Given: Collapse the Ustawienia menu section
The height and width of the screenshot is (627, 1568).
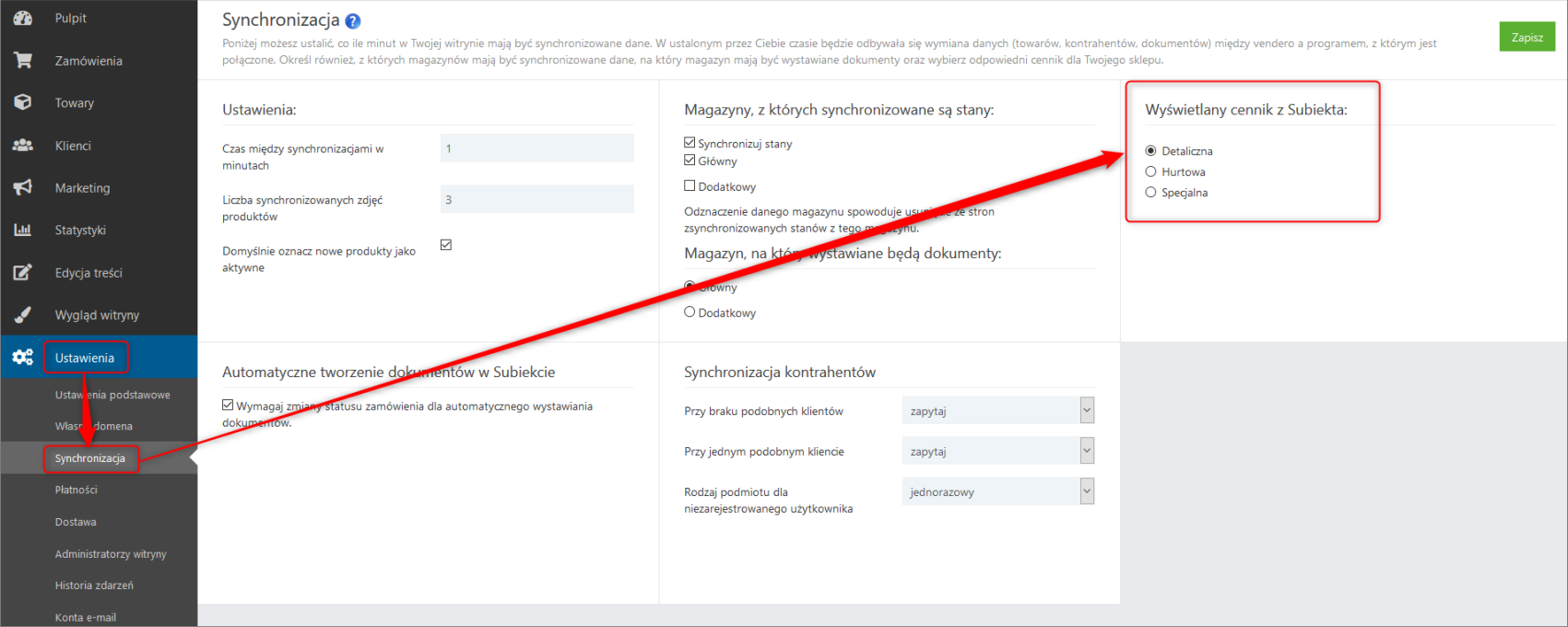Looking at the screenshot, I should pos(99,358).
